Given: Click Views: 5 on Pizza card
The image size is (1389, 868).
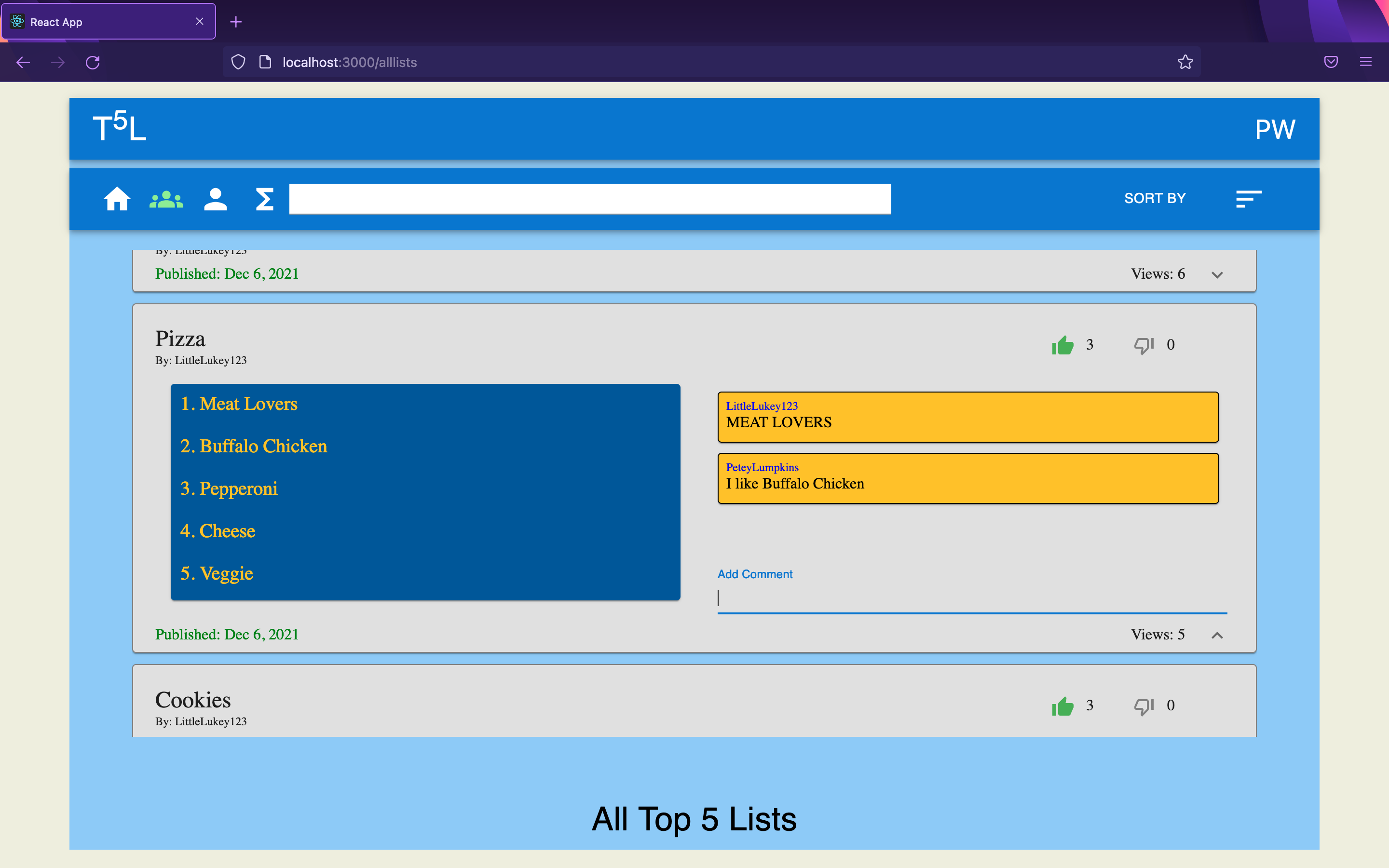Looking at the screenshot, I should 1157,634.
